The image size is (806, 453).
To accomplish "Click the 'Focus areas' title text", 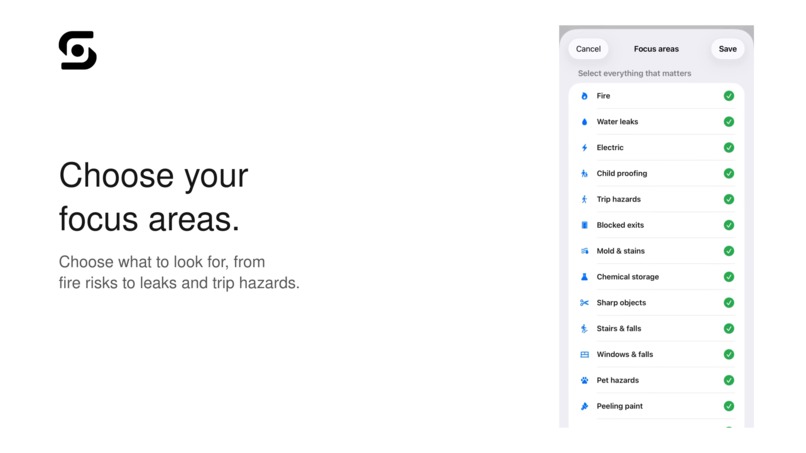I will click(x=656, y=49).
